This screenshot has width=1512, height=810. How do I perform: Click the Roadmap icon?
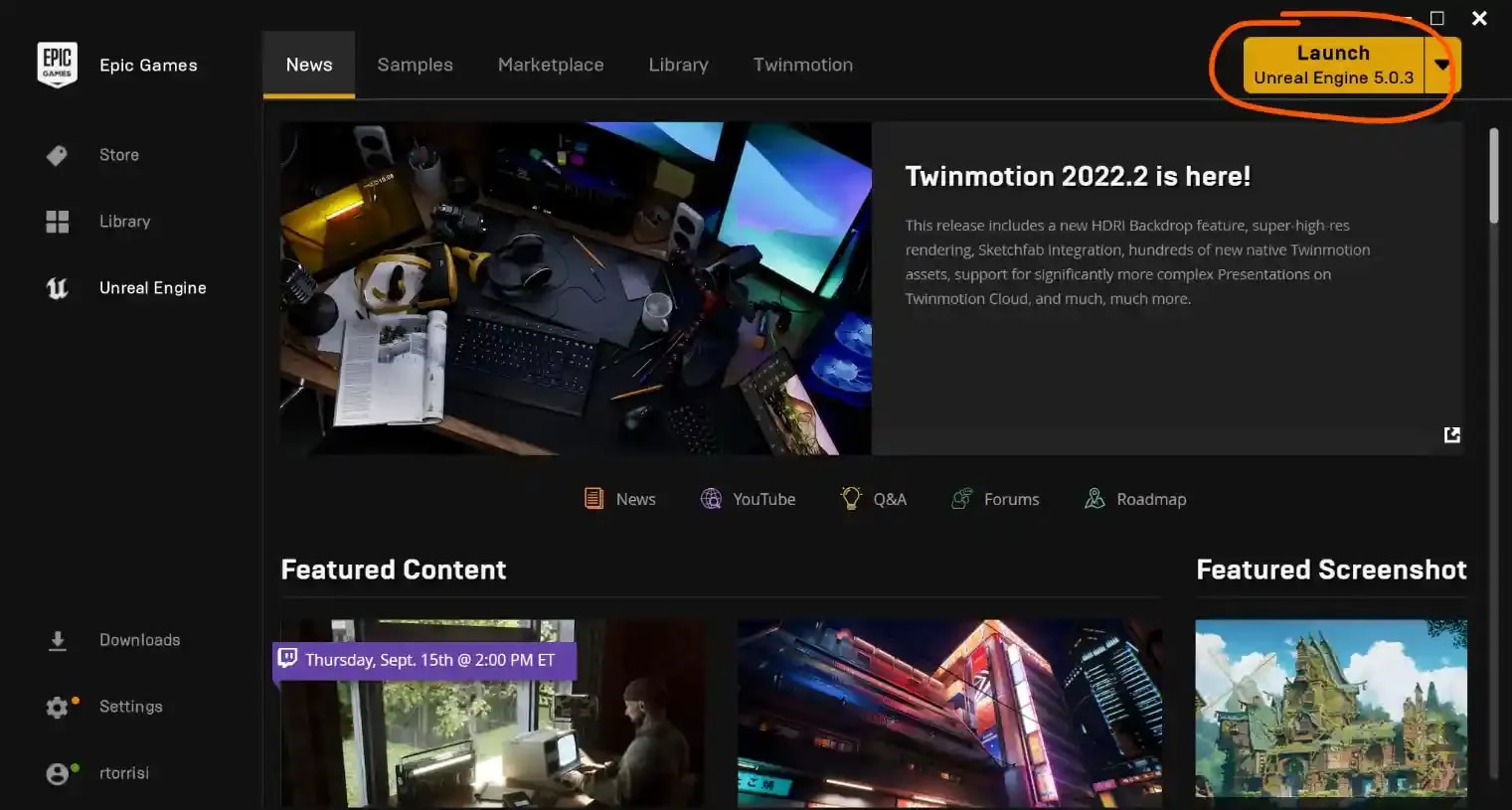tap(1094, 499)
